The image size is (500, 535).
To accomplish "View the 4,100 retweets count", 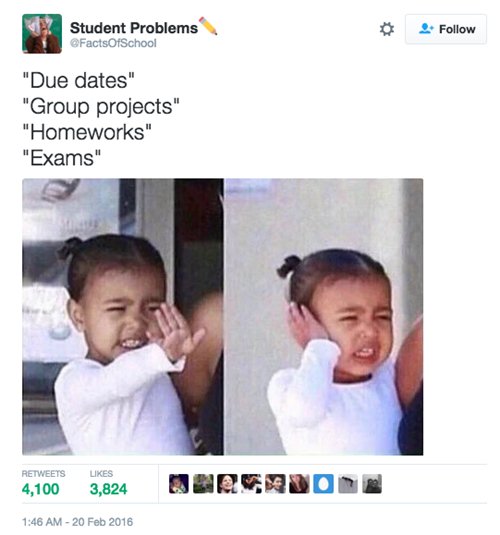I will tap(41, 489).
